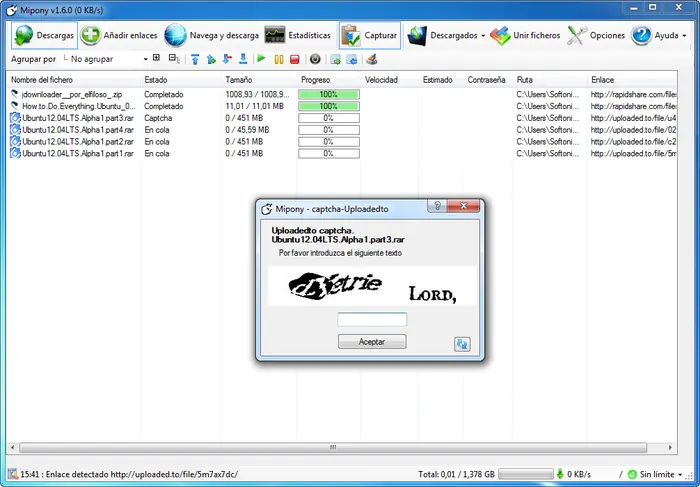Sort by Estimado column header

[438, 80]
